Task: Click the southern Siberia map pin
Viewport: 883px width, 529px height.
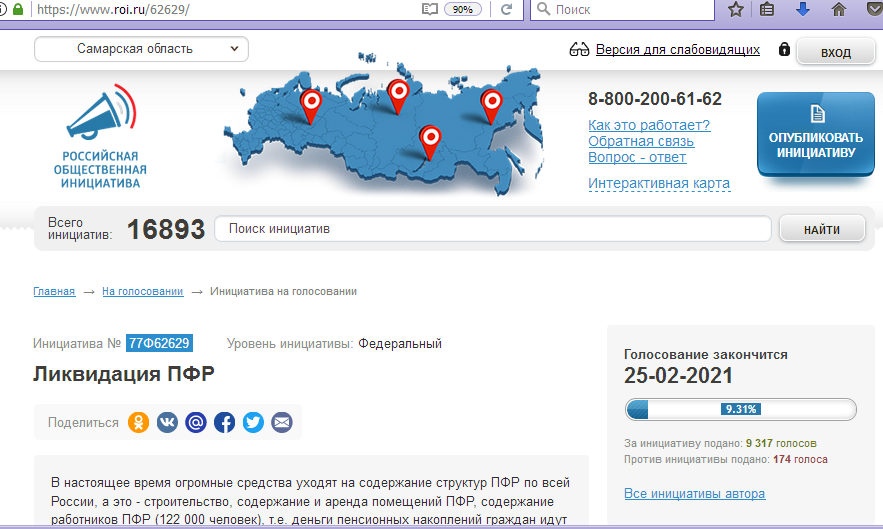Action: tap(430, 143)
